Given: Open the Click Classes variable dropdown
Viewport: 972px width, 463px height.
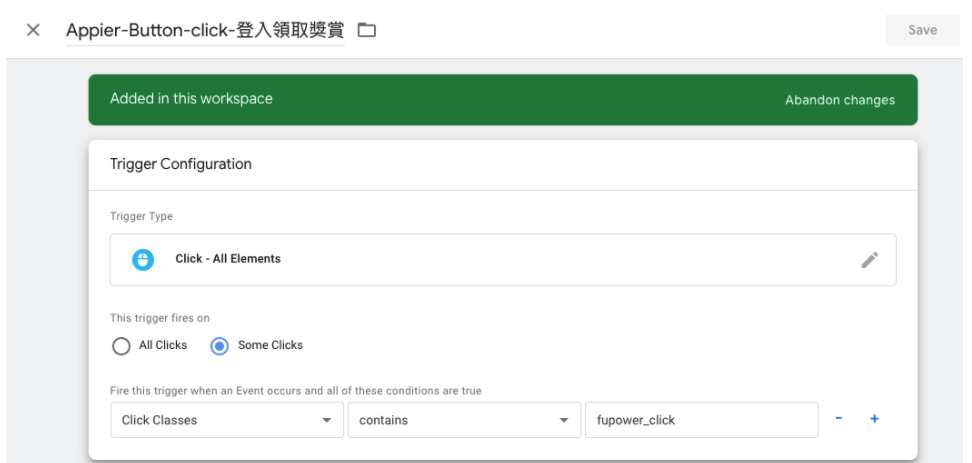Looking at the screenshot, I should pyautogui.click(x=225, y=420).
